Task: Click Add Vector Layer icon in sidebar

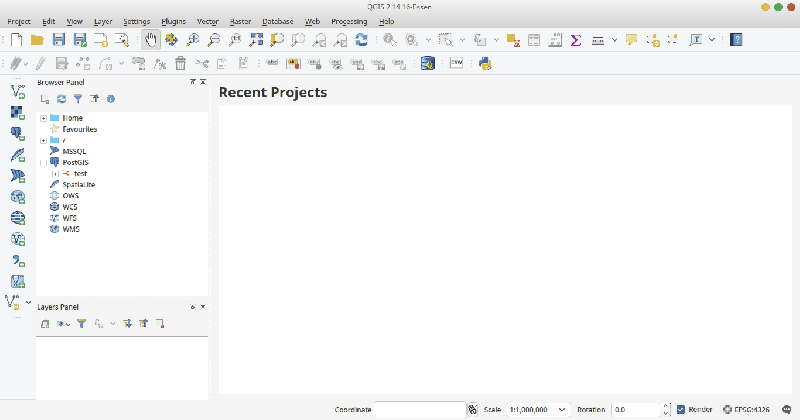Action: pos(18,91)
